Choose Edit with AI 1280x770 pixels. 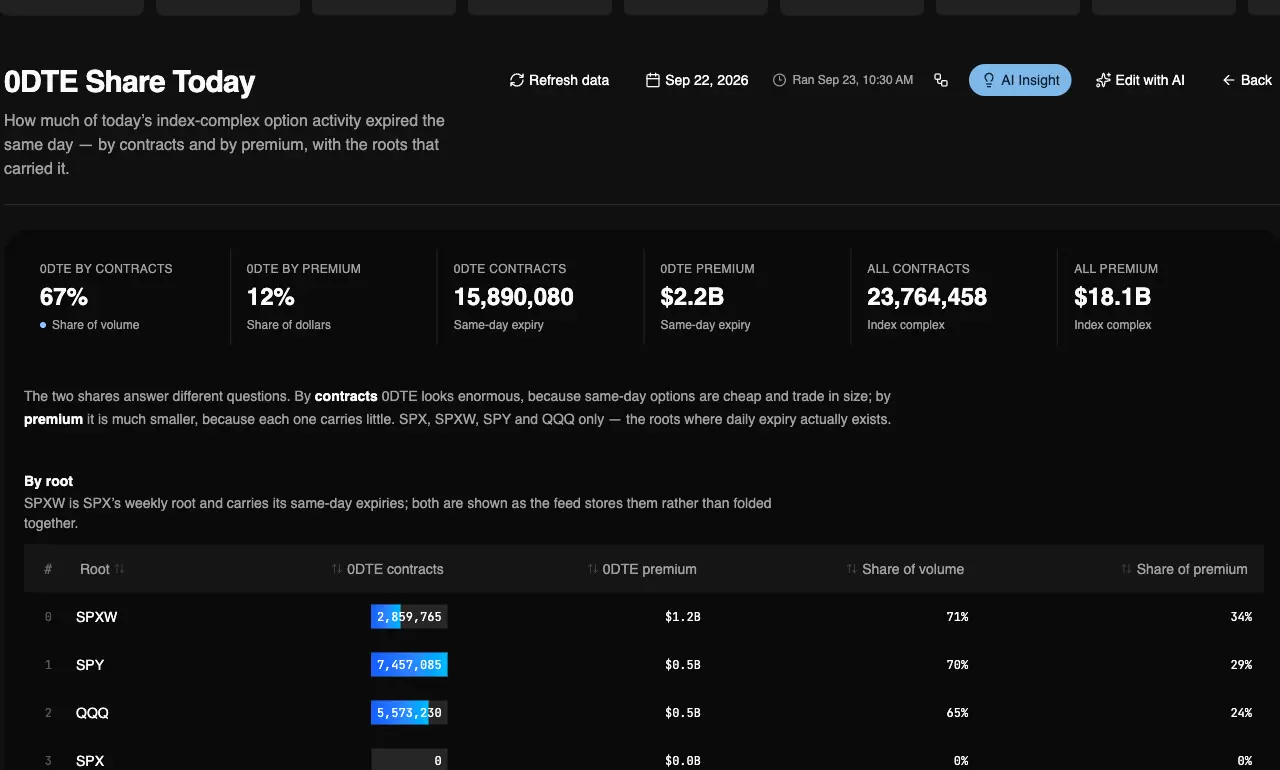click(1140, 80)
